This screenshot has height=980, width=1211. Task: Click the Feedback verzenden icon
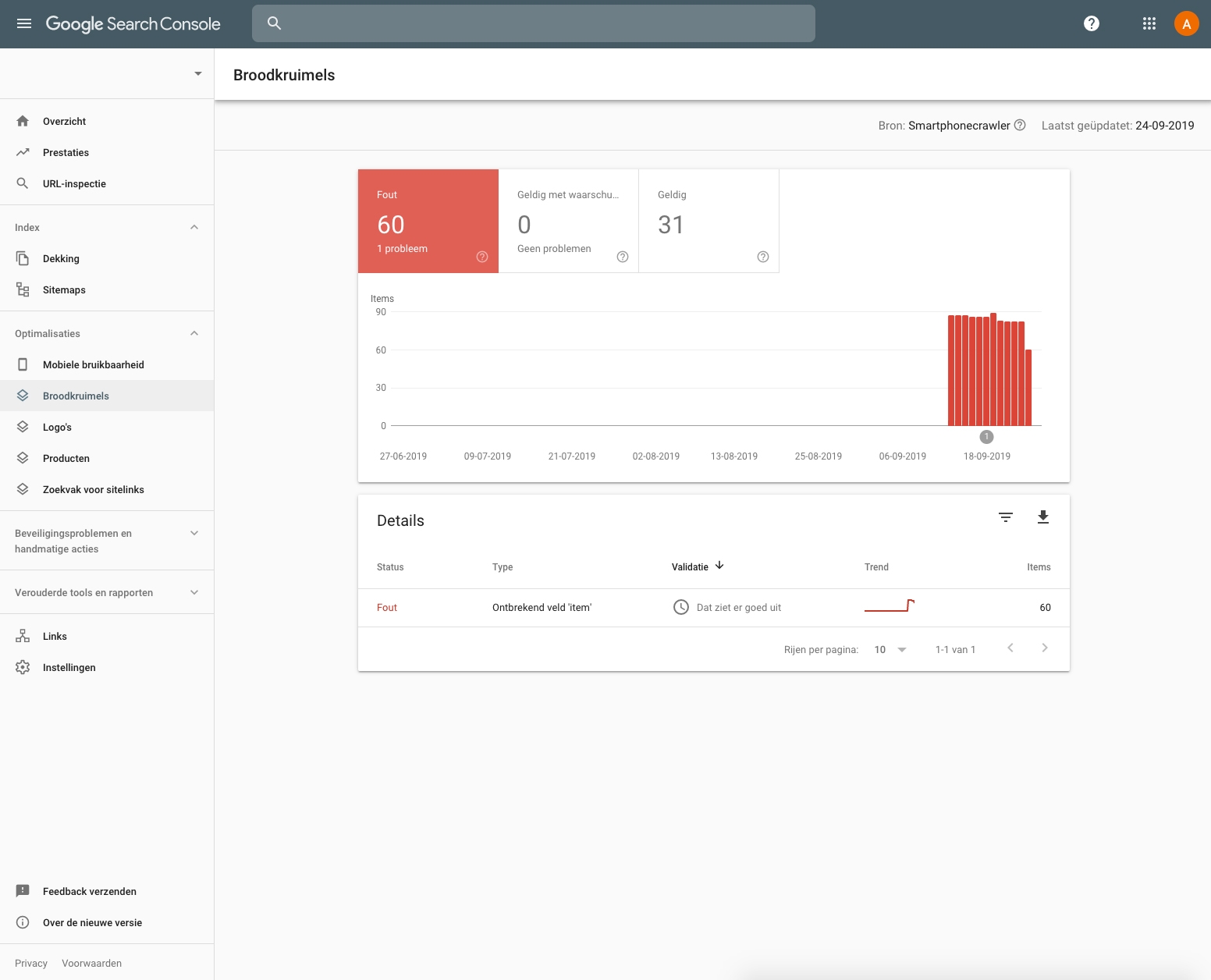[23, 891]
